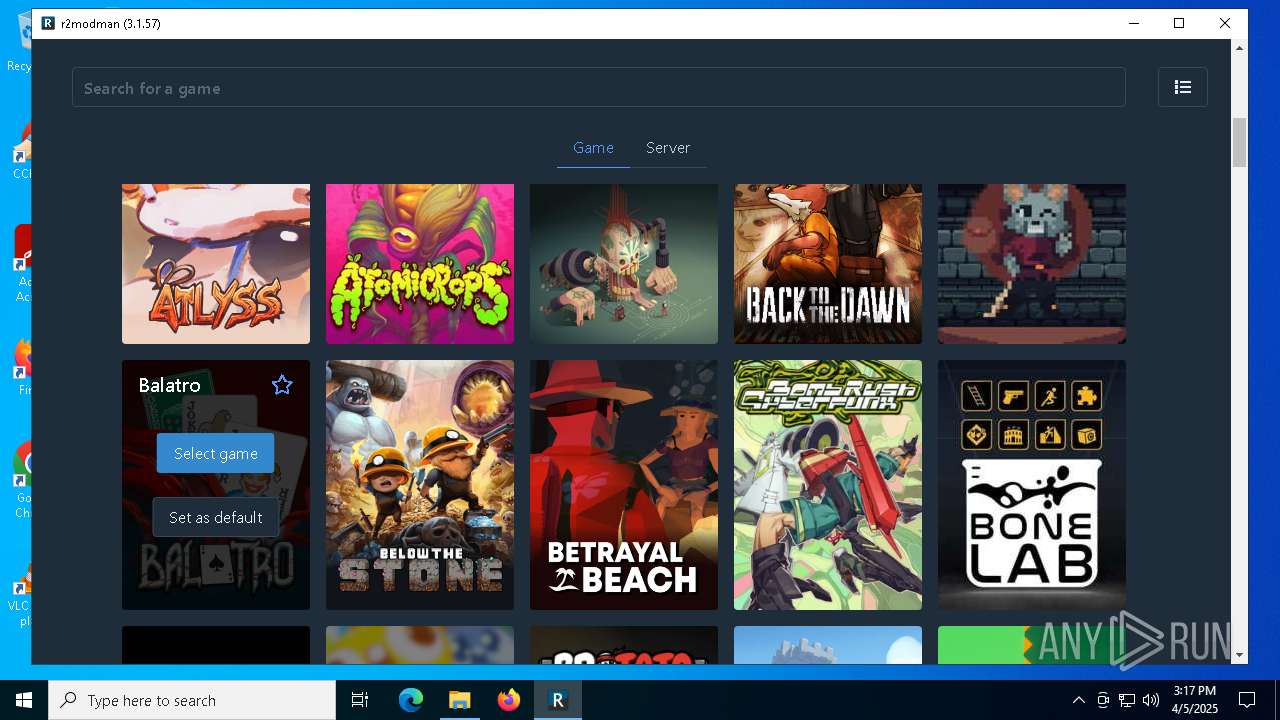1280x720 pixels.
Task: Open File Explorer from the taskbar
Action: (459, 700)
